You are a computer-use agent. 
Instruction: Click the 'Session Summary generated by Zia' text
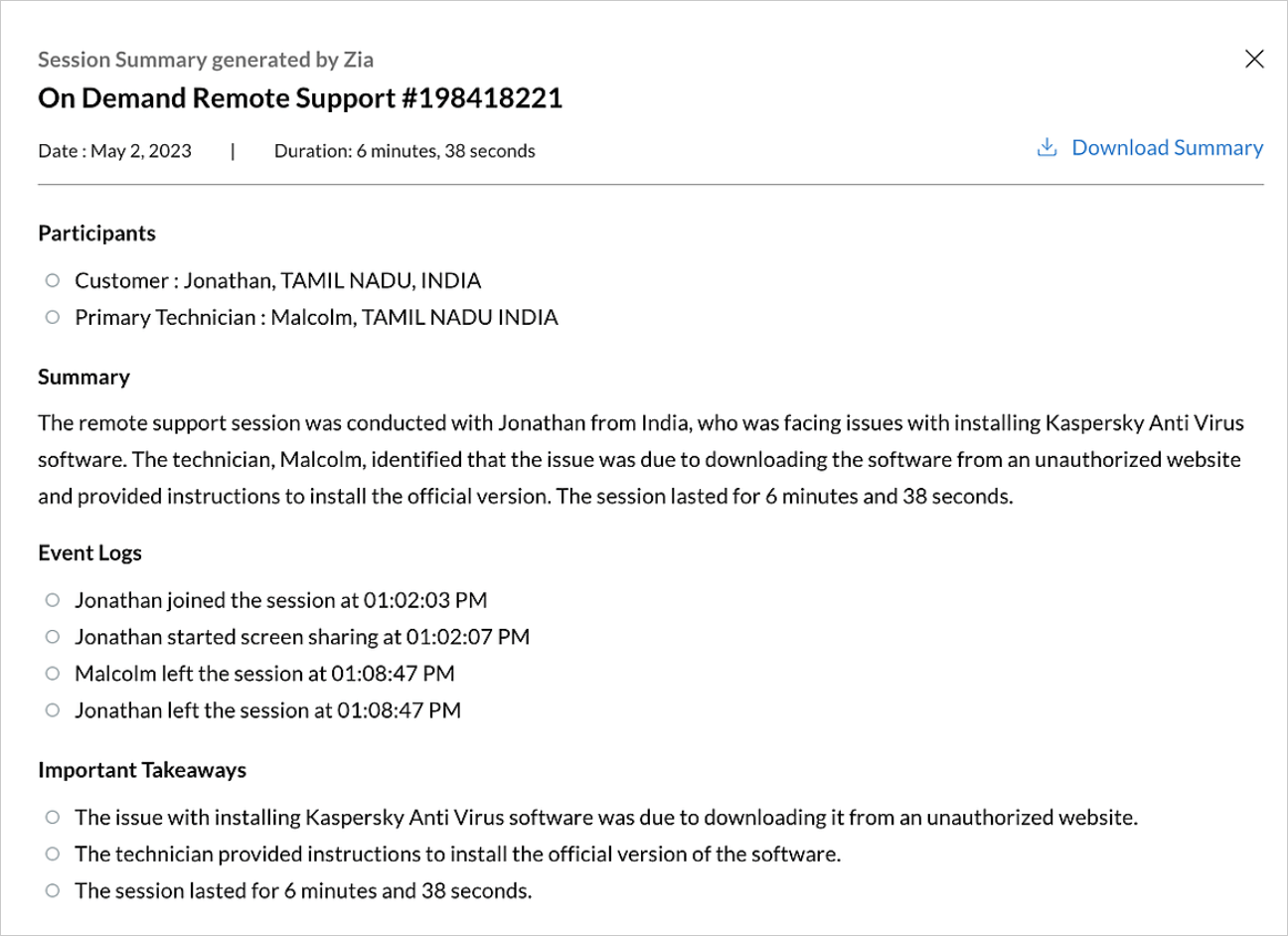coord(206,60)
